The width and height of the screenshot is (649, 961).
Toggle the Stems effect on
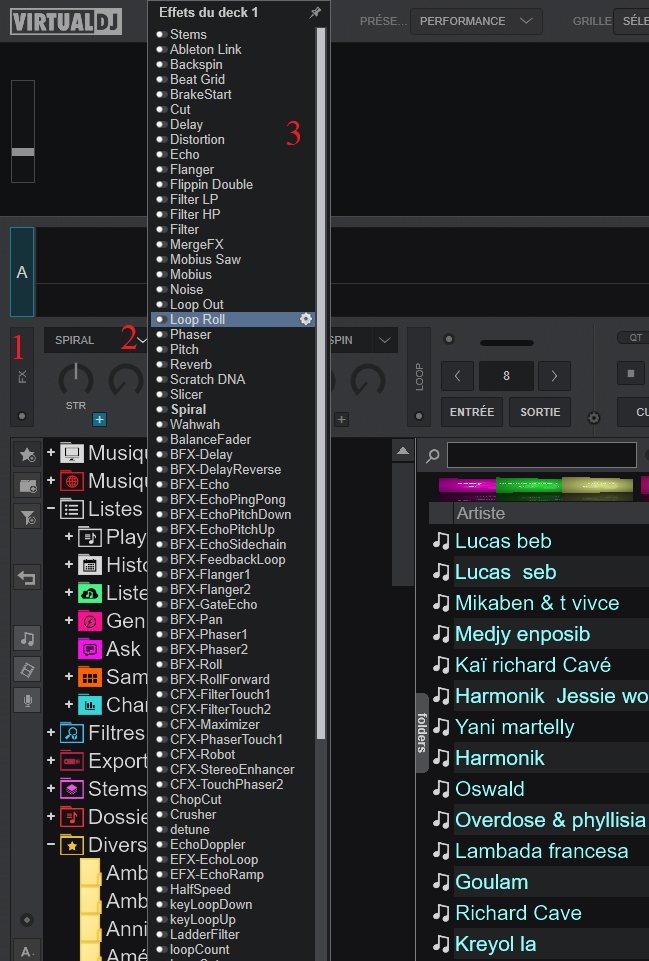(161, 34)
